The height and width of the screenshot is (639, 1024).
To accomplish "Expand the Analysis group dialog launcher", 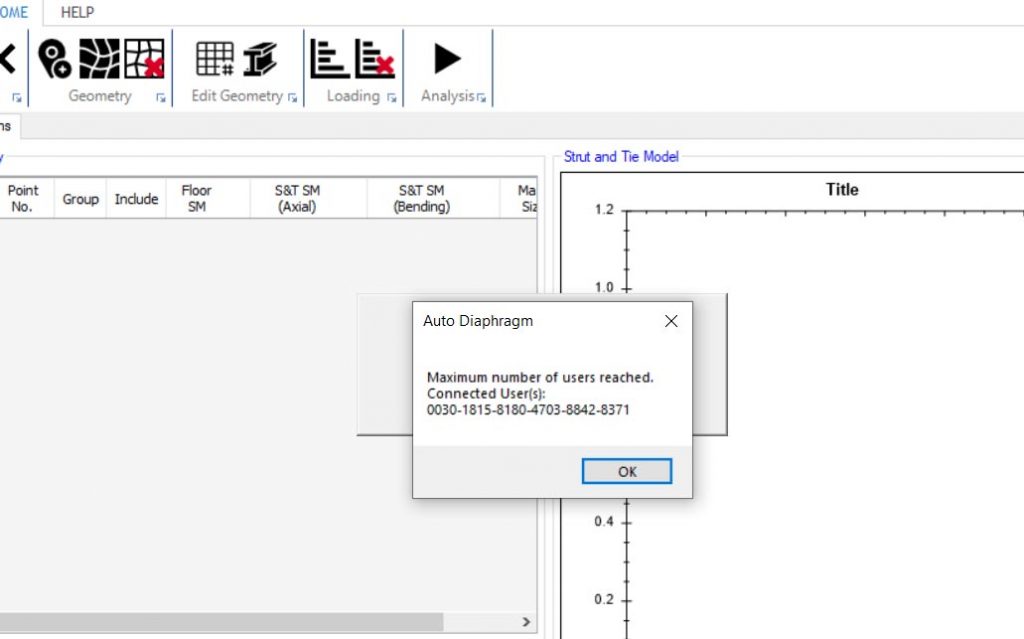I will click(x=481, y=98).
